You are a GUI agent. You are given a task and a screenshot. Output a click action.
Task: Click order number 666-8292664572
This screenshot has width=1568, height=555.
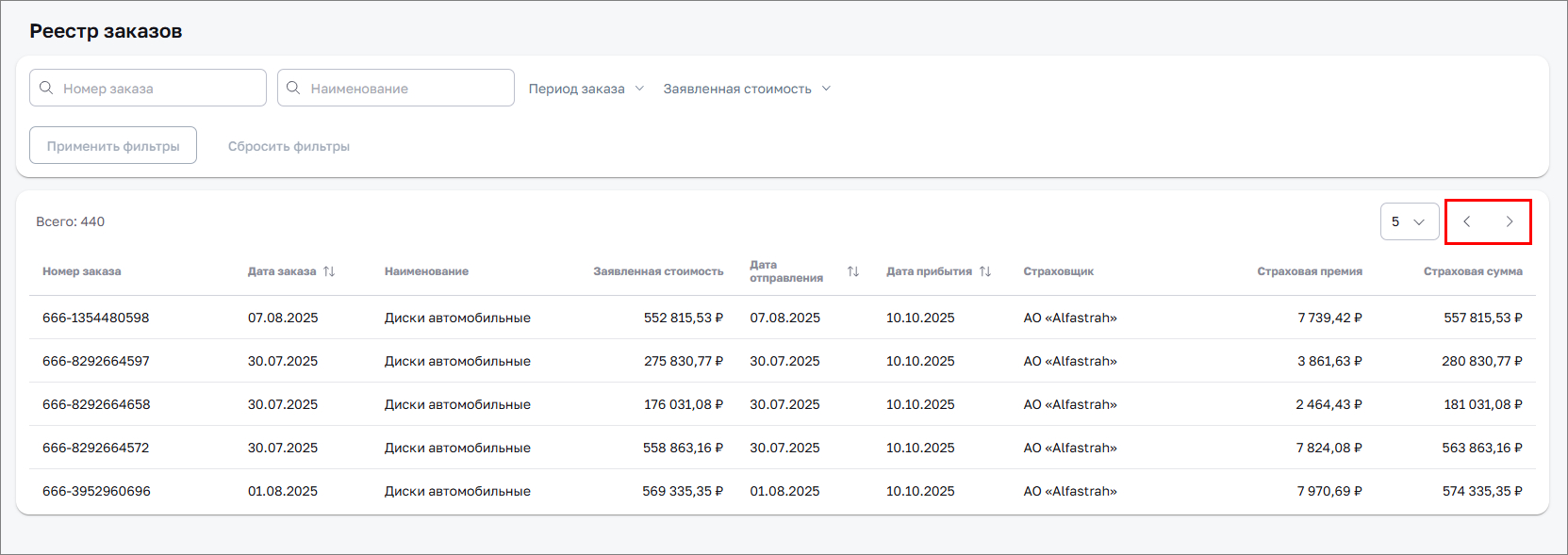coord(96,448)
